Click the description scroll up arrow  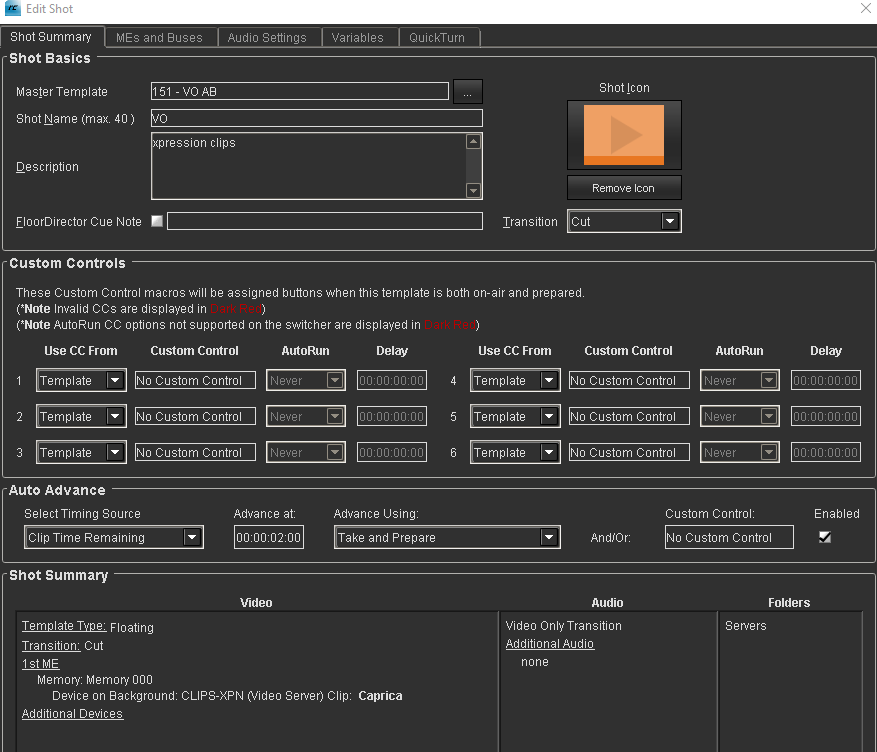(x=474, y=142)
